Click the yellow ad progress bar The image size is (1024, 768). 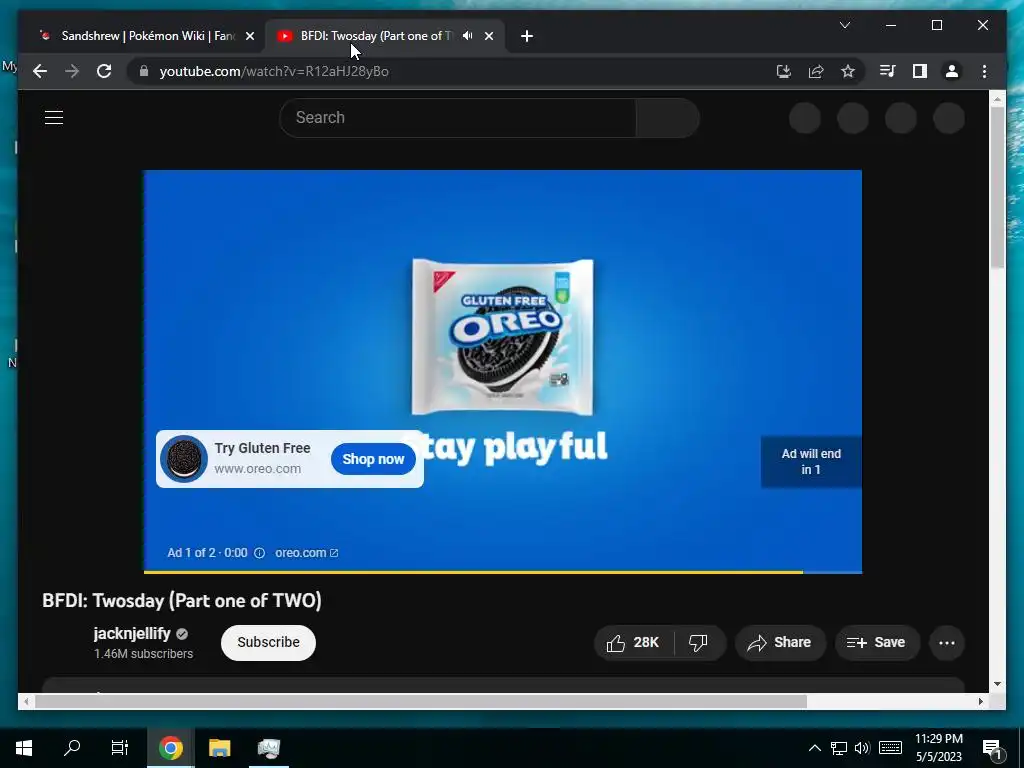pyautogui.click(x=473, y=572)
